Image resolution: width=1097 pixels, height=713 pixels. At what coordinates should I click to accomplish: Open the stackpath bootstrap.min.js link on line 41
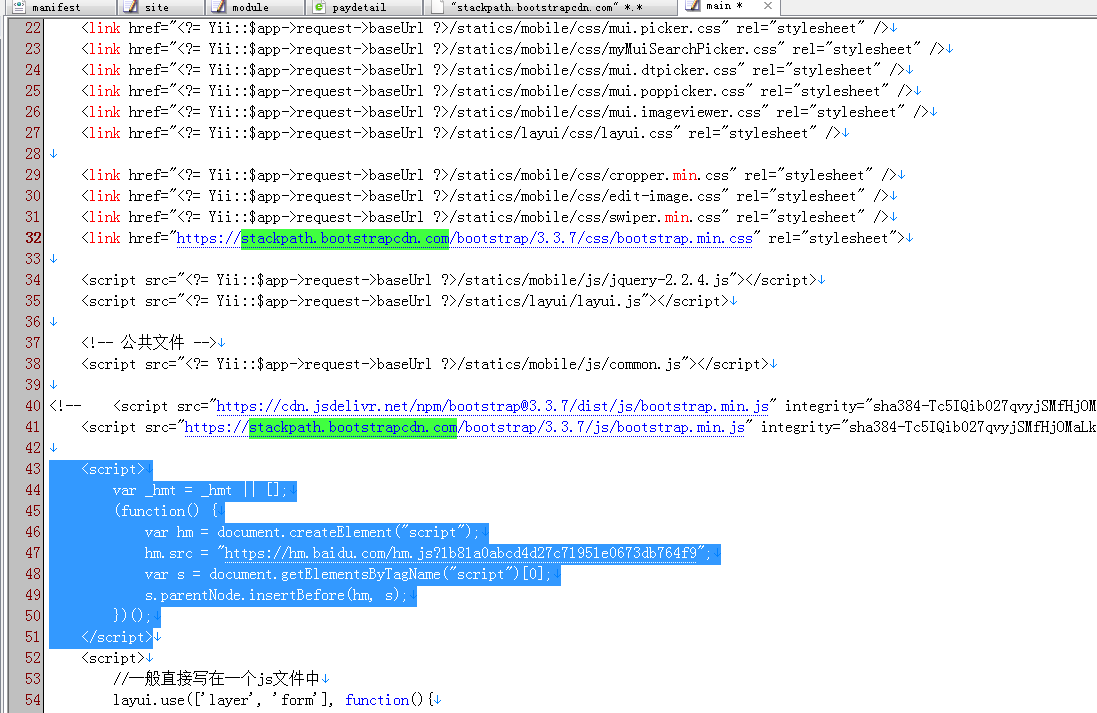coord(460,427)
